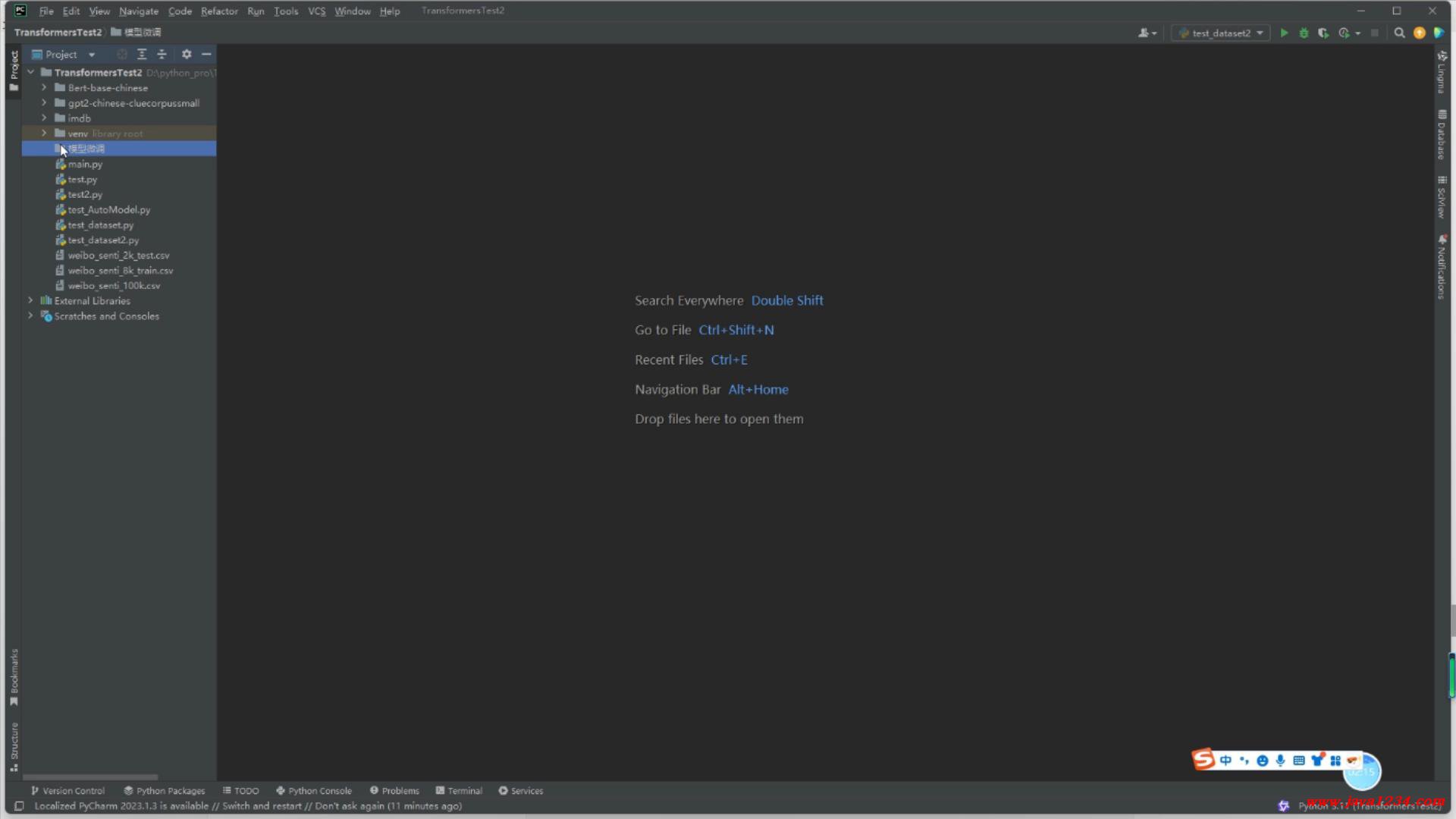This screenshot has width=1456, height=819.
Task: Hide the Project tool window
Action: (206, 55)
